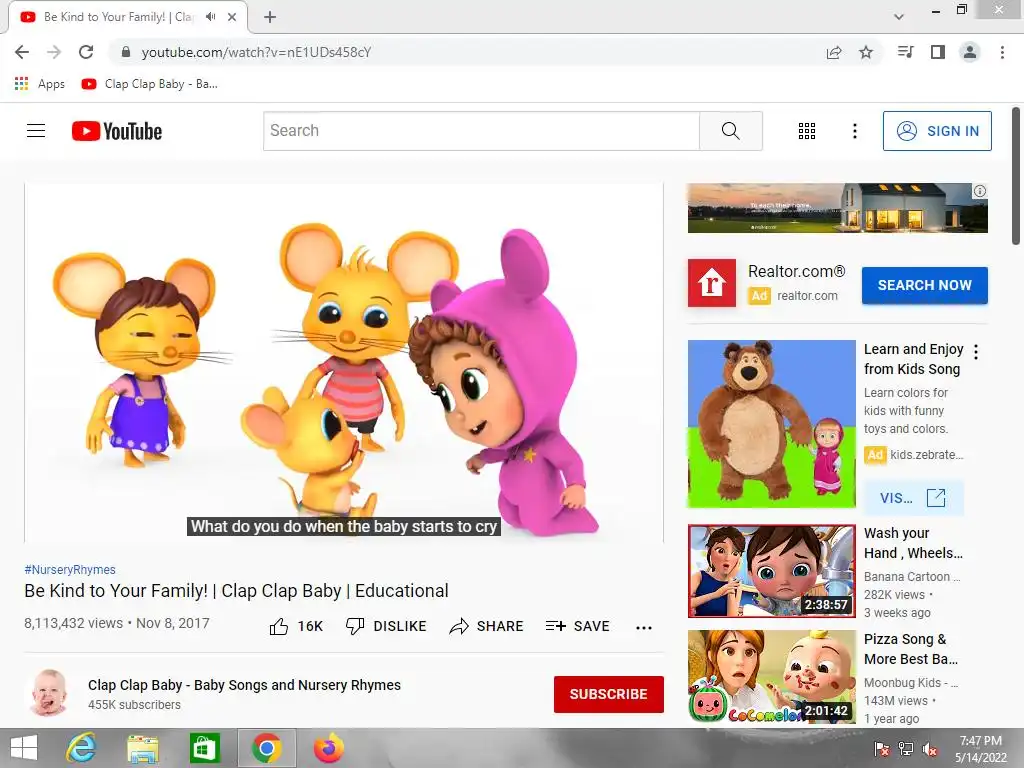Open a new tab
This screenshot has width=1024, height=768.
pos(270,17)
